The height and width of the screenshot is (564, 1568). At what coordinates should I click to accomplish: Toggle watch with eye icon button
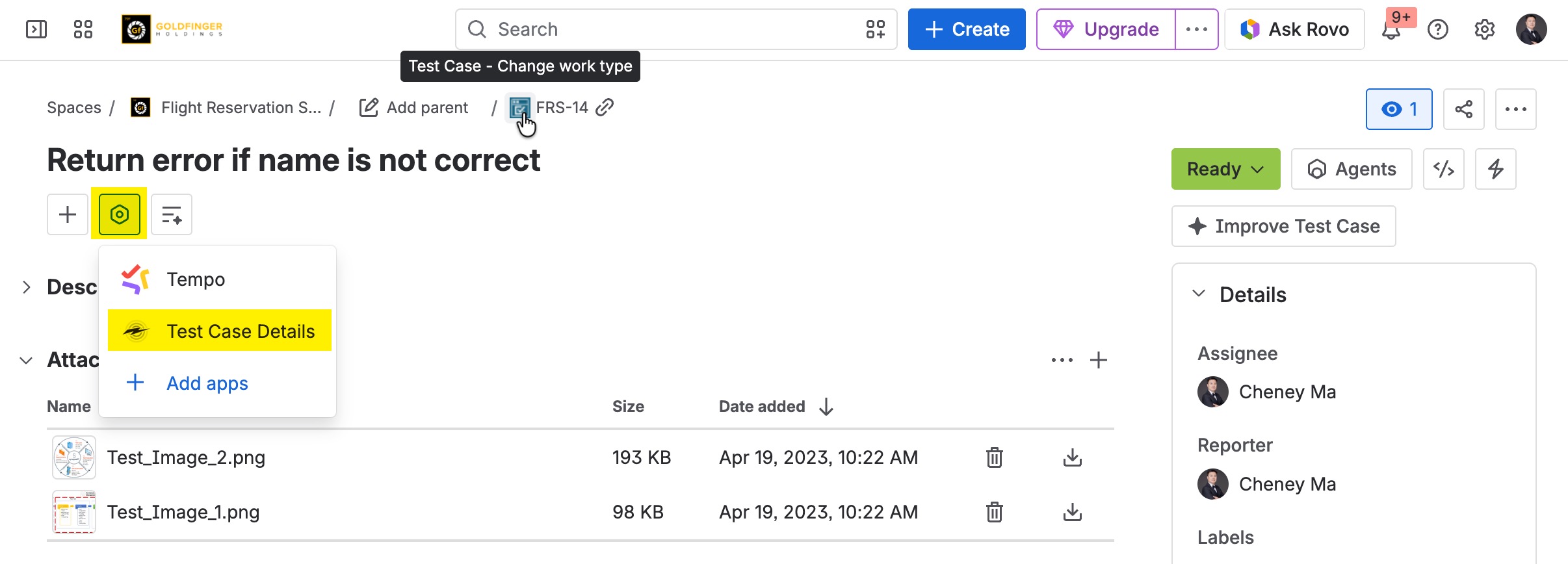[1399, 109]
